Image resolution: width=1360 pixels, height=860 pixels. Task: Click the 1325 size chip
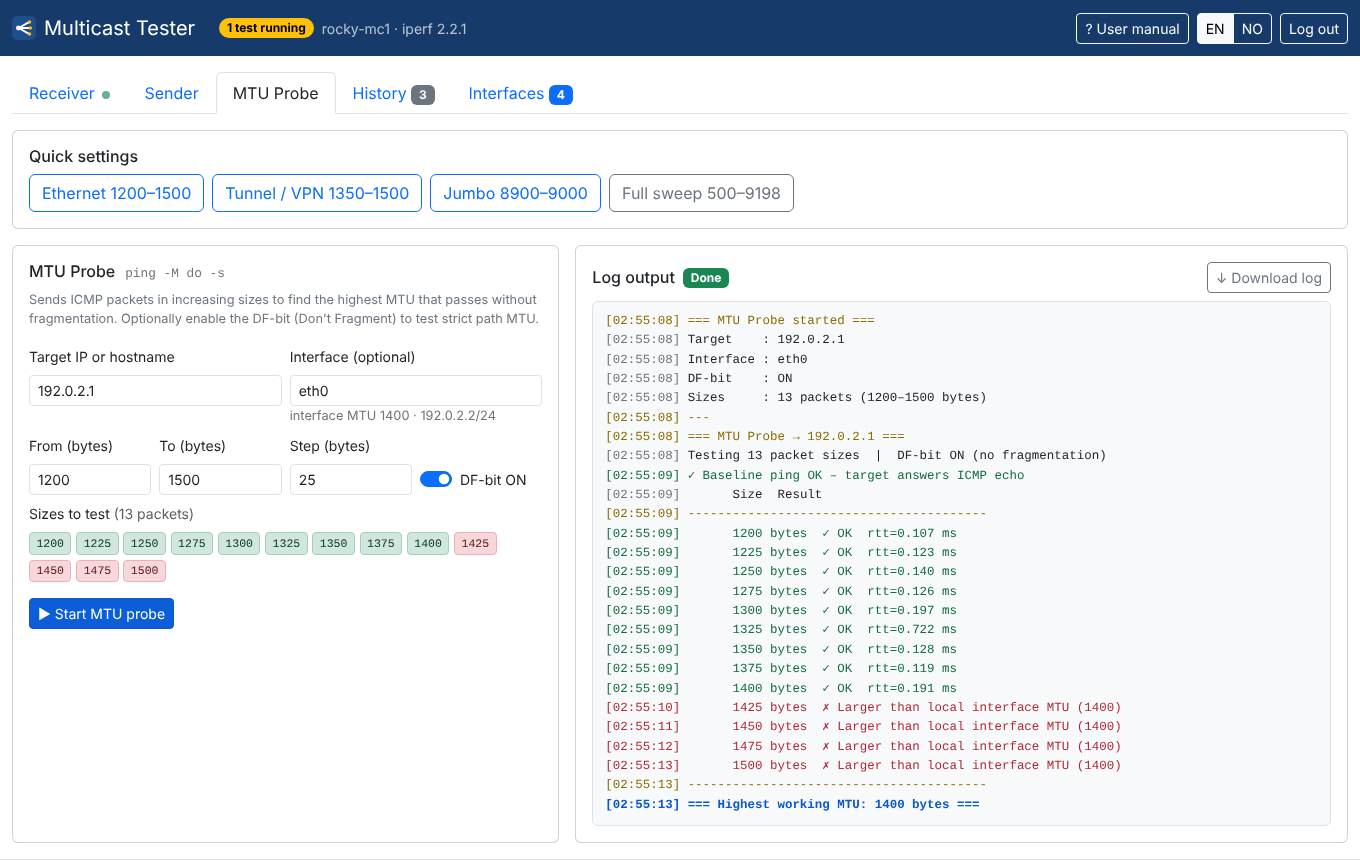[x=286, y=543]
